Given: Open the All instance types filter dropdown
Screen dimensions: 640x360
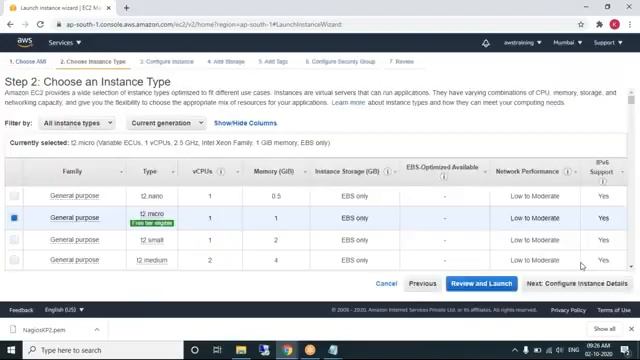Looking at the screenshot, I should point(77,123).
